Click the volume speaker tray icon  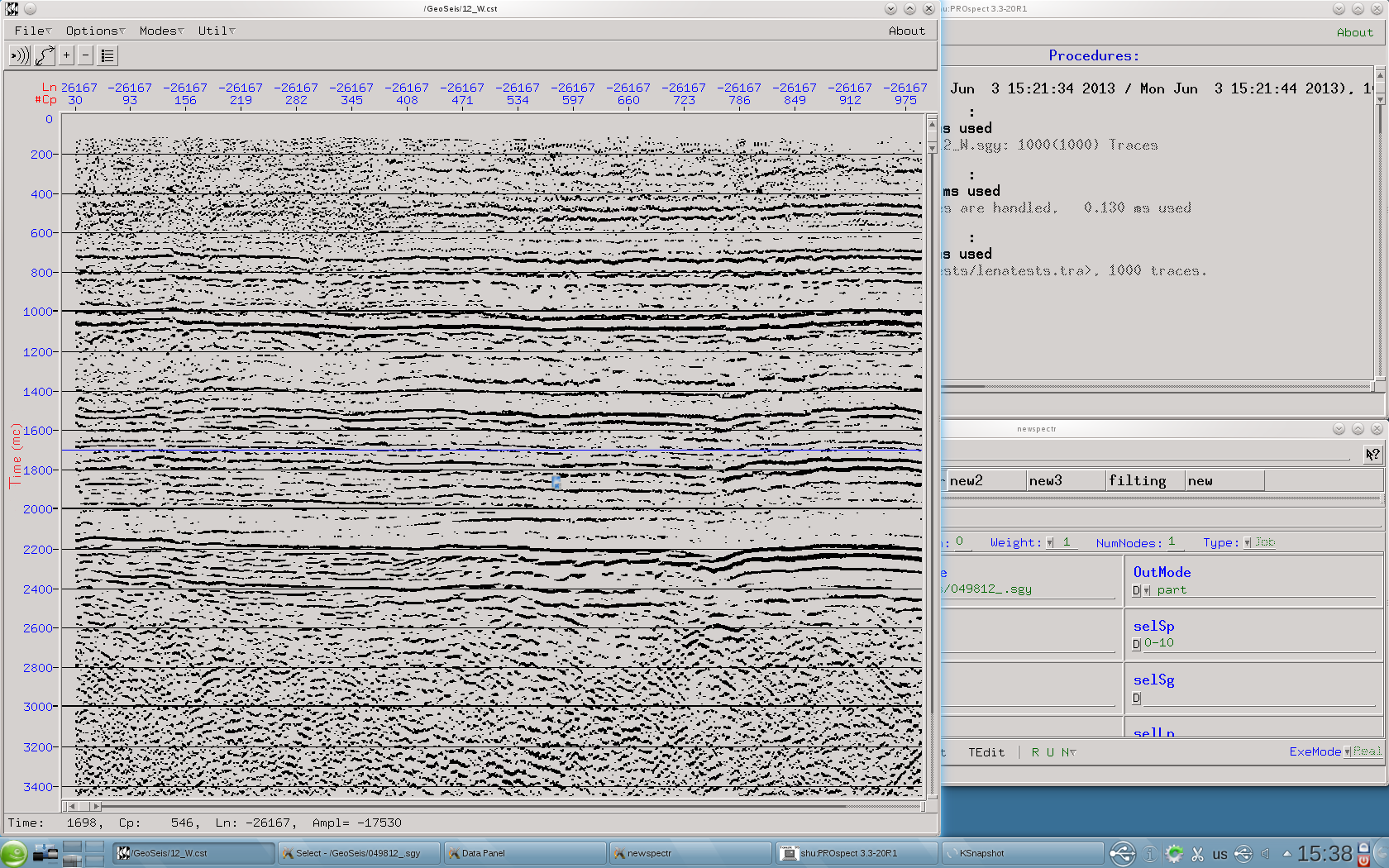tap(1265, 854)
